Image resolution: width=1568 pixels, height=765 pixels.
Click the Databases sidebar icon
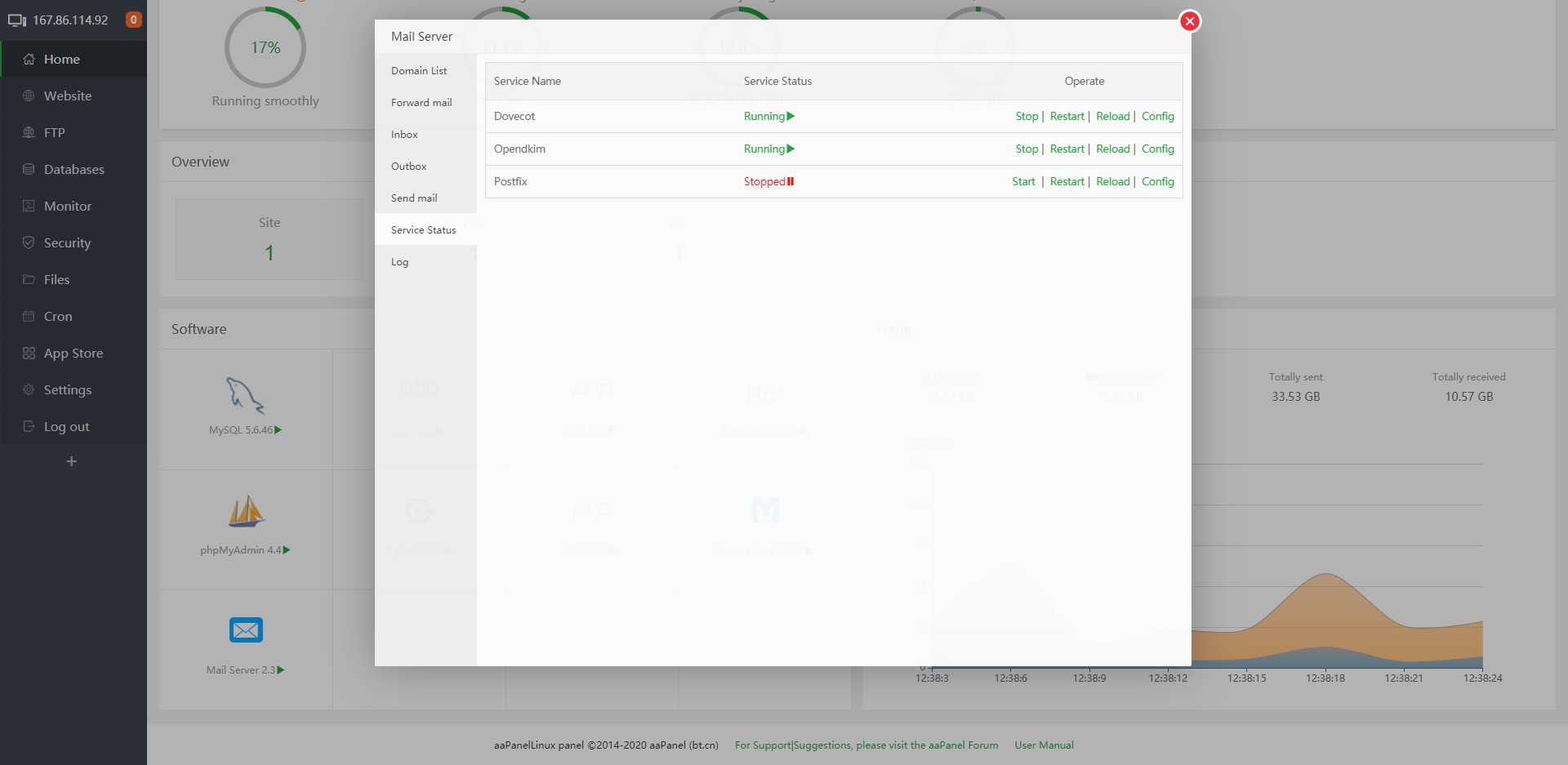(x=29, y=170)
